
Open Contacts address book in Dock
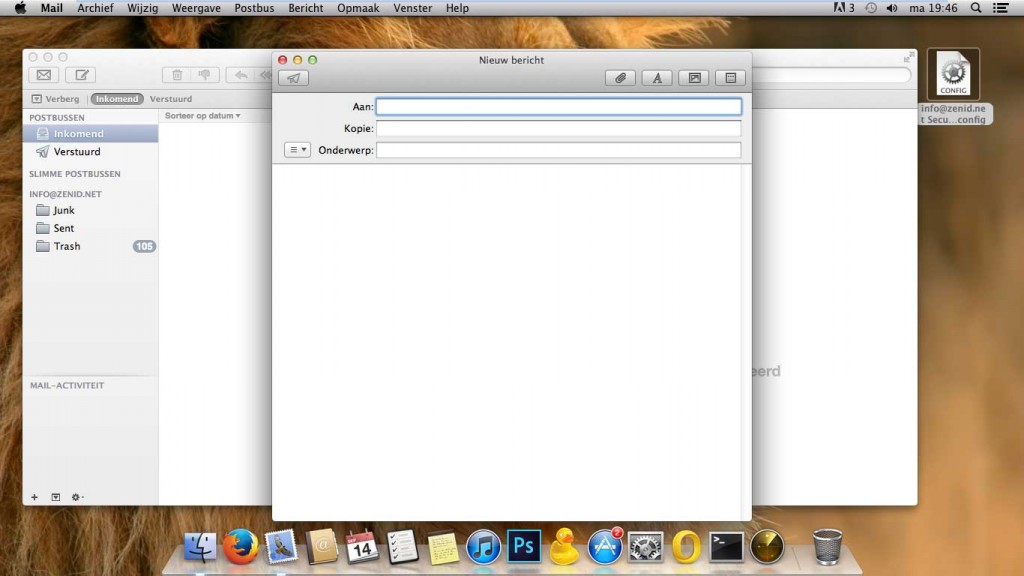click(x=321, y=547)
